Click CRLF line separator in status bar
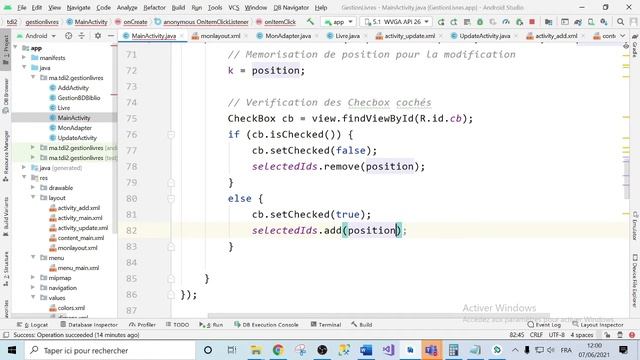Screen dimensions: 640x360 pos(536,335)
